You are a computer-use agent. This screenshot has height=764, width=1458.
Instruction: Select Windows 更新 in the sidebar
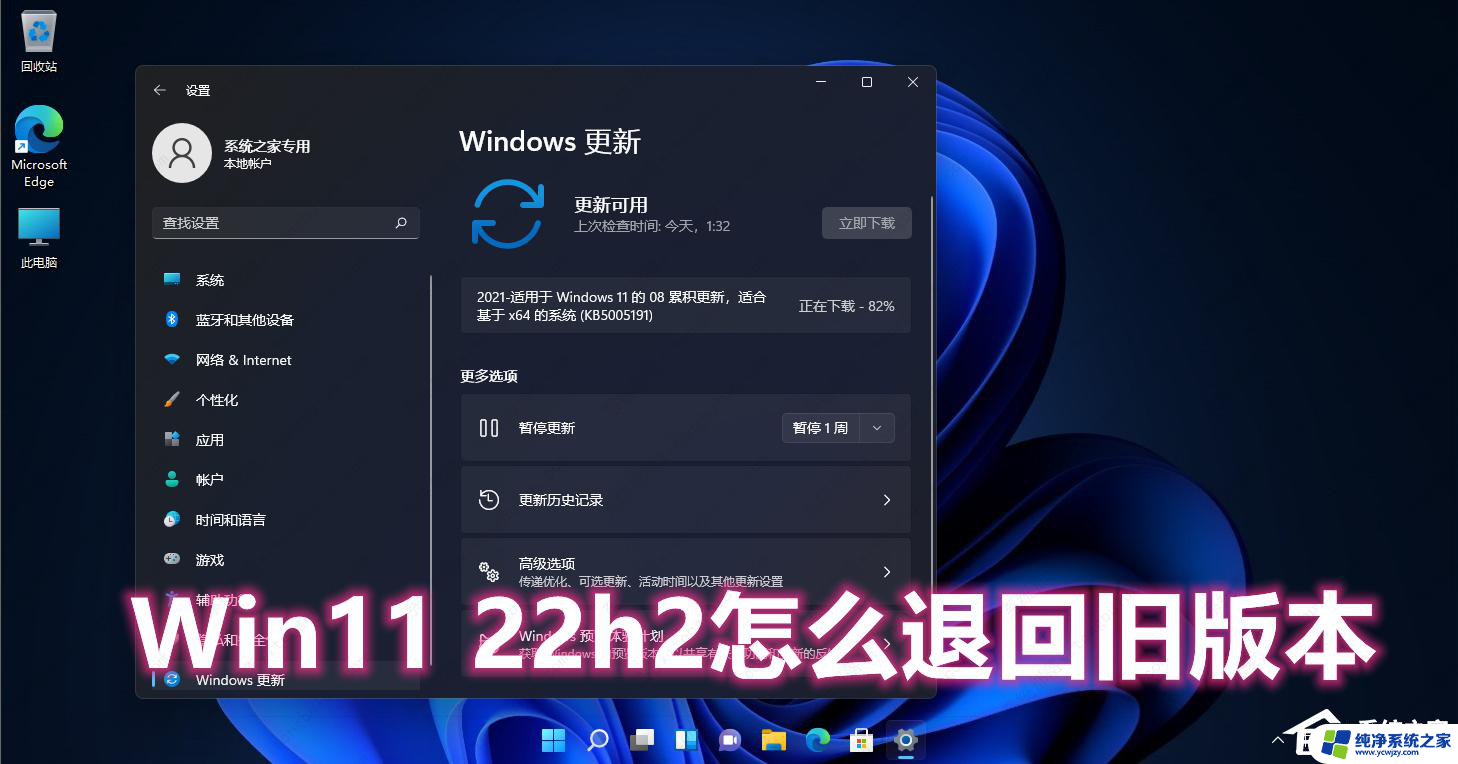[286, 680]
